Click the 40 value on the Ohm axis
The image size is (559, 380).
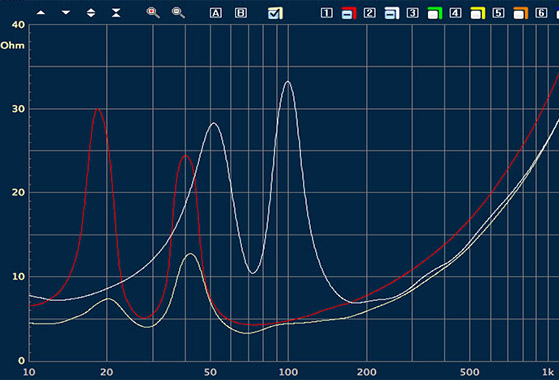[x=18, y=25]
